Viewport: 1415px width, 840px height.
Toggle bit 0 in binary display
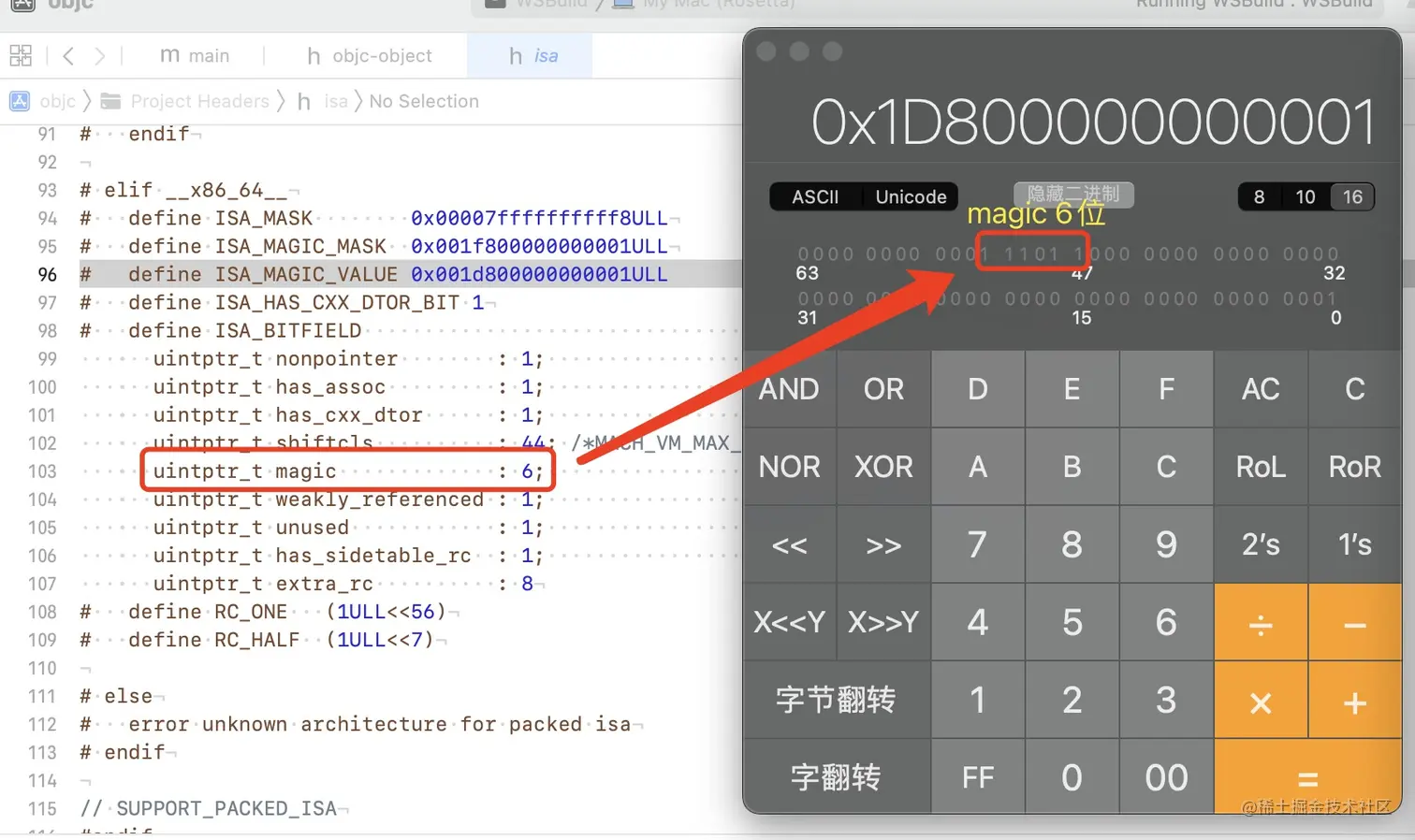(x=1331, y=298)
